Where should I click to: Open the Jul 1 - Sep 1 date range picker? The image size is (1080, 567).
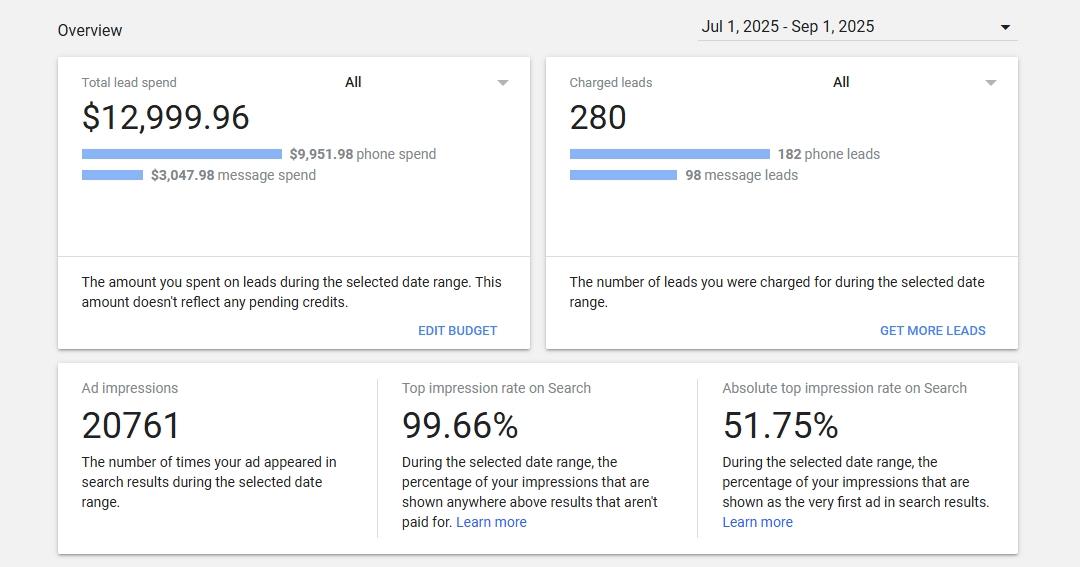coord(788,27)
